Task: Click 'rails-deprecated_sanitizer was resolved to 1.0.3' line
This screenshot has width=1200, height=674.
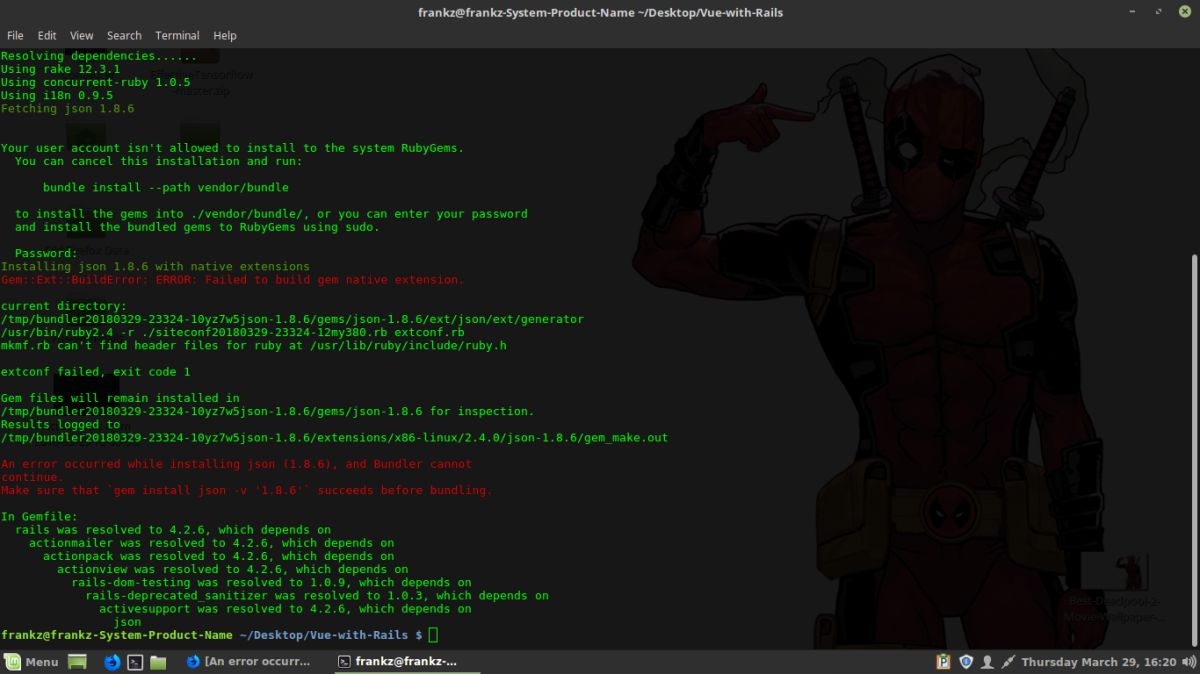Action: point(317,595)
